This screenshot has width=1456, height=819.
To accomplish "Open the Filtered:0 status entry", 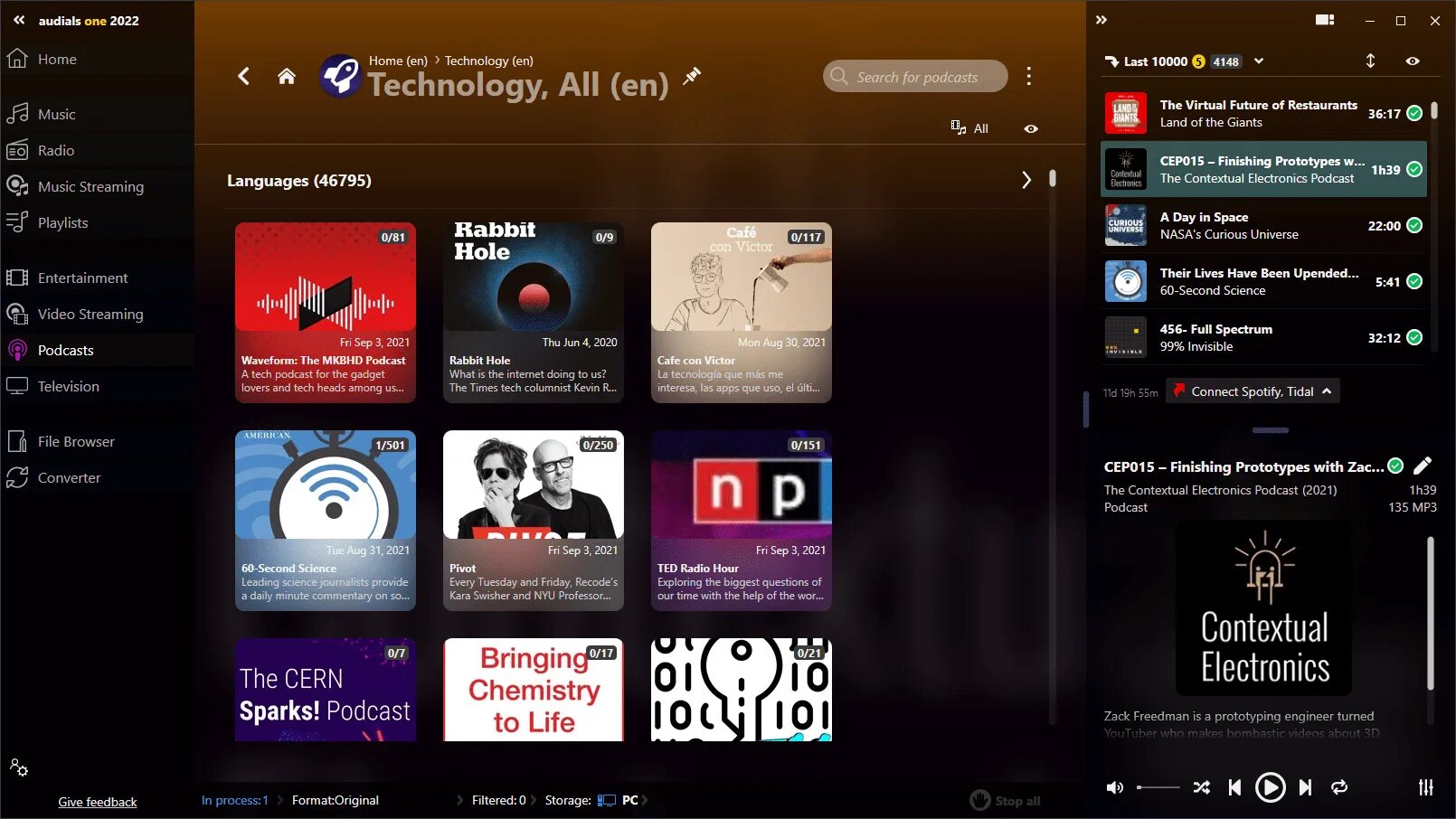I will (x=498, y=800).
